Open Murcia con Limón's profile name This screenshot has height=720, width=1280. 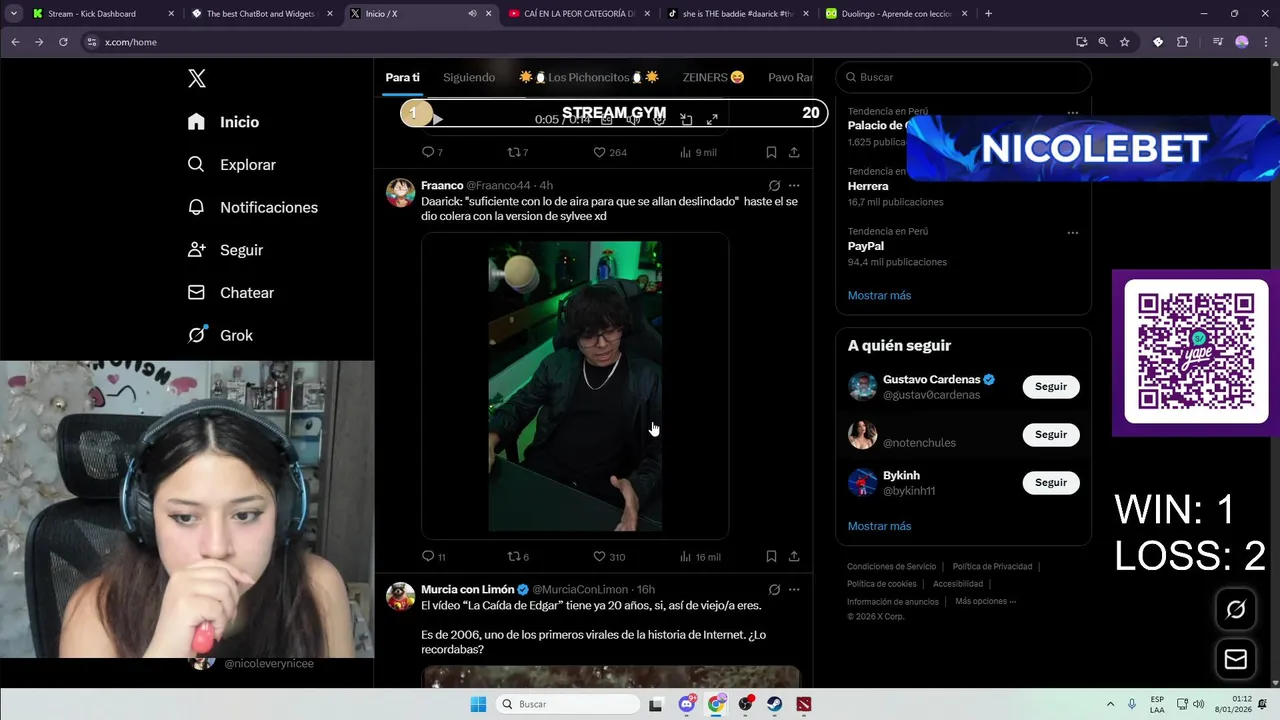click(468, 589)
